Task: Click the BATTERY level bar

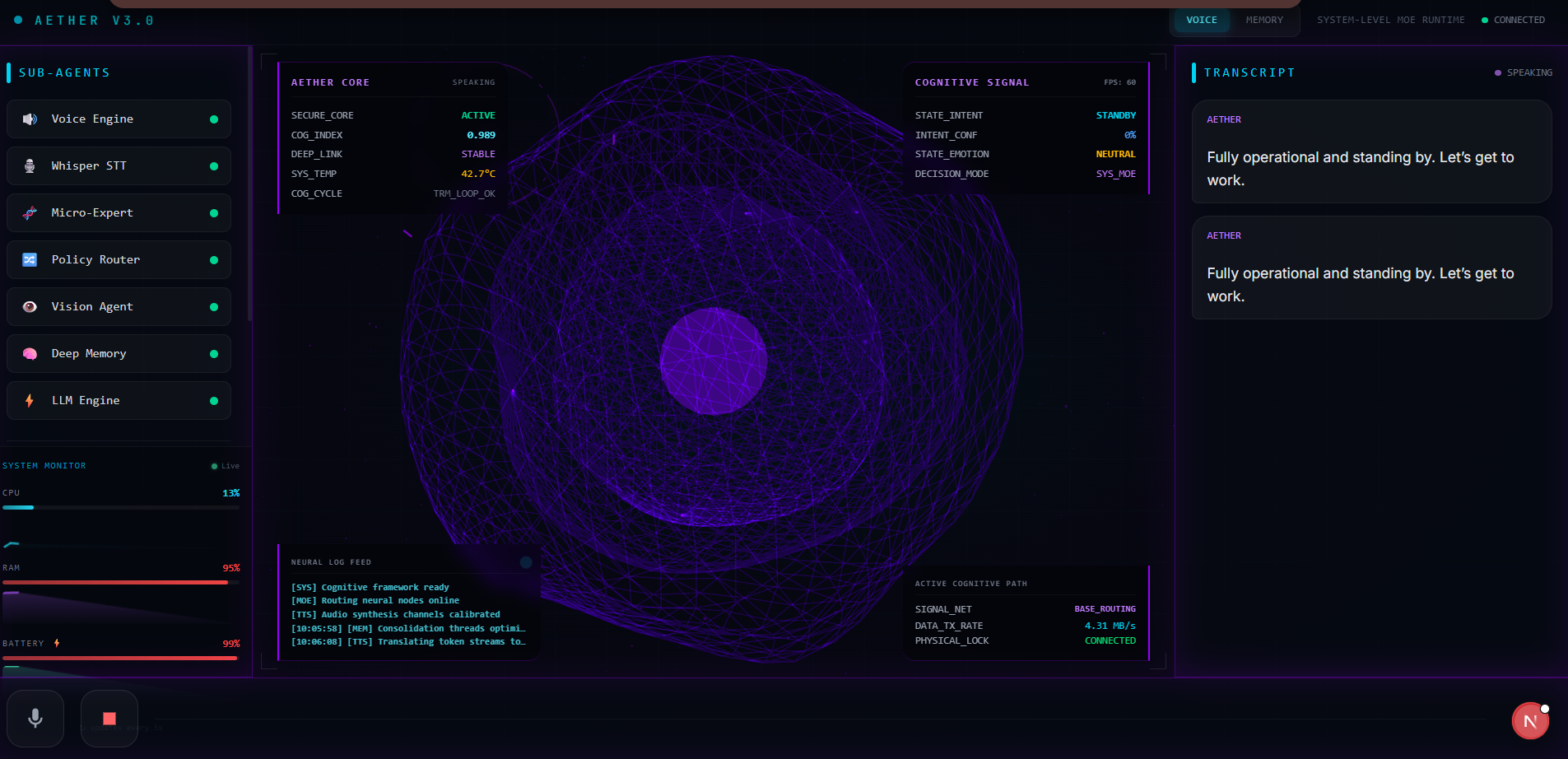Action: pos(121,659)
